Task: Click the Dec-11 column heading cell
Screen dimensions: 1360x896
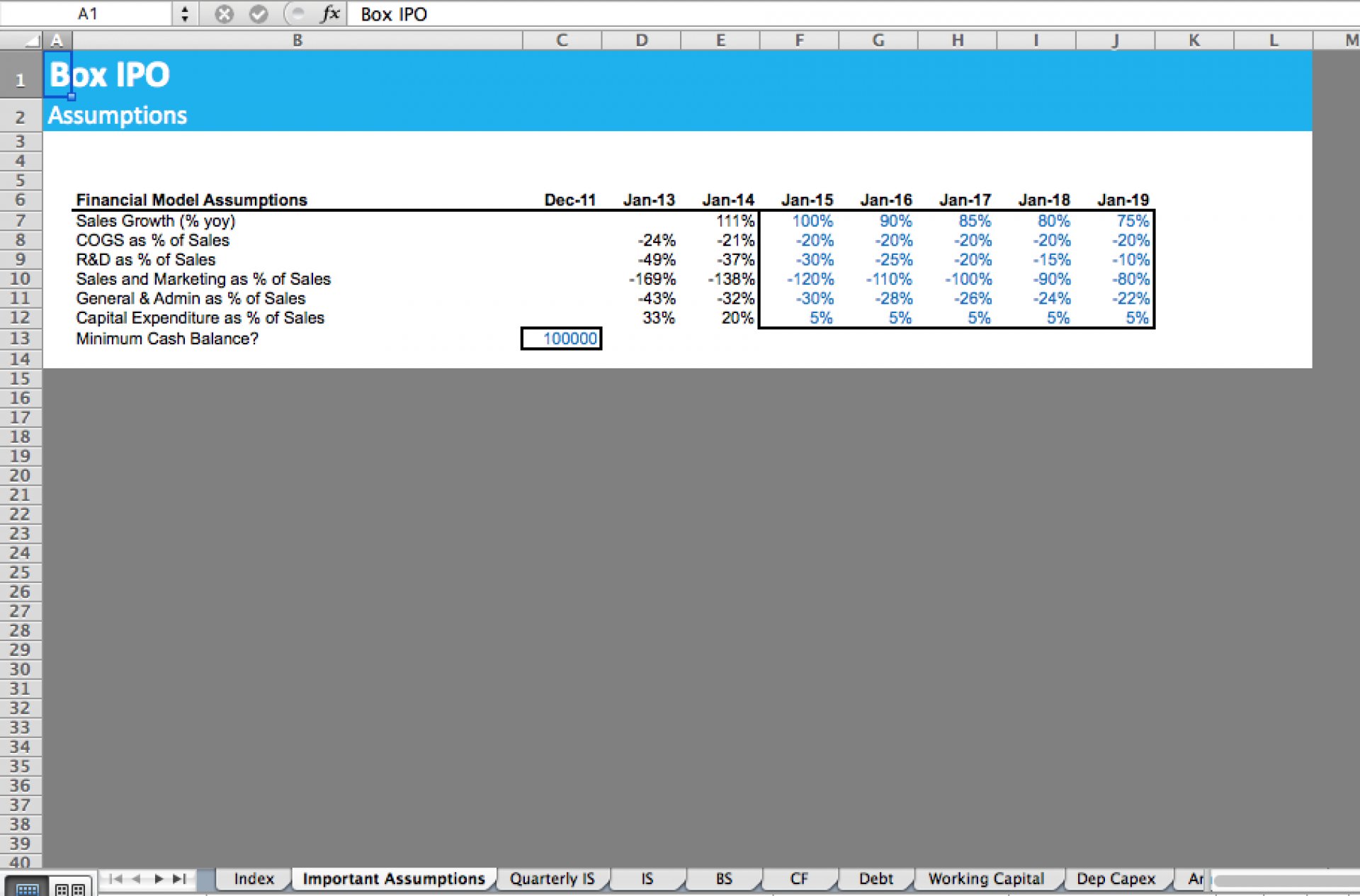Action: [569, 200]
